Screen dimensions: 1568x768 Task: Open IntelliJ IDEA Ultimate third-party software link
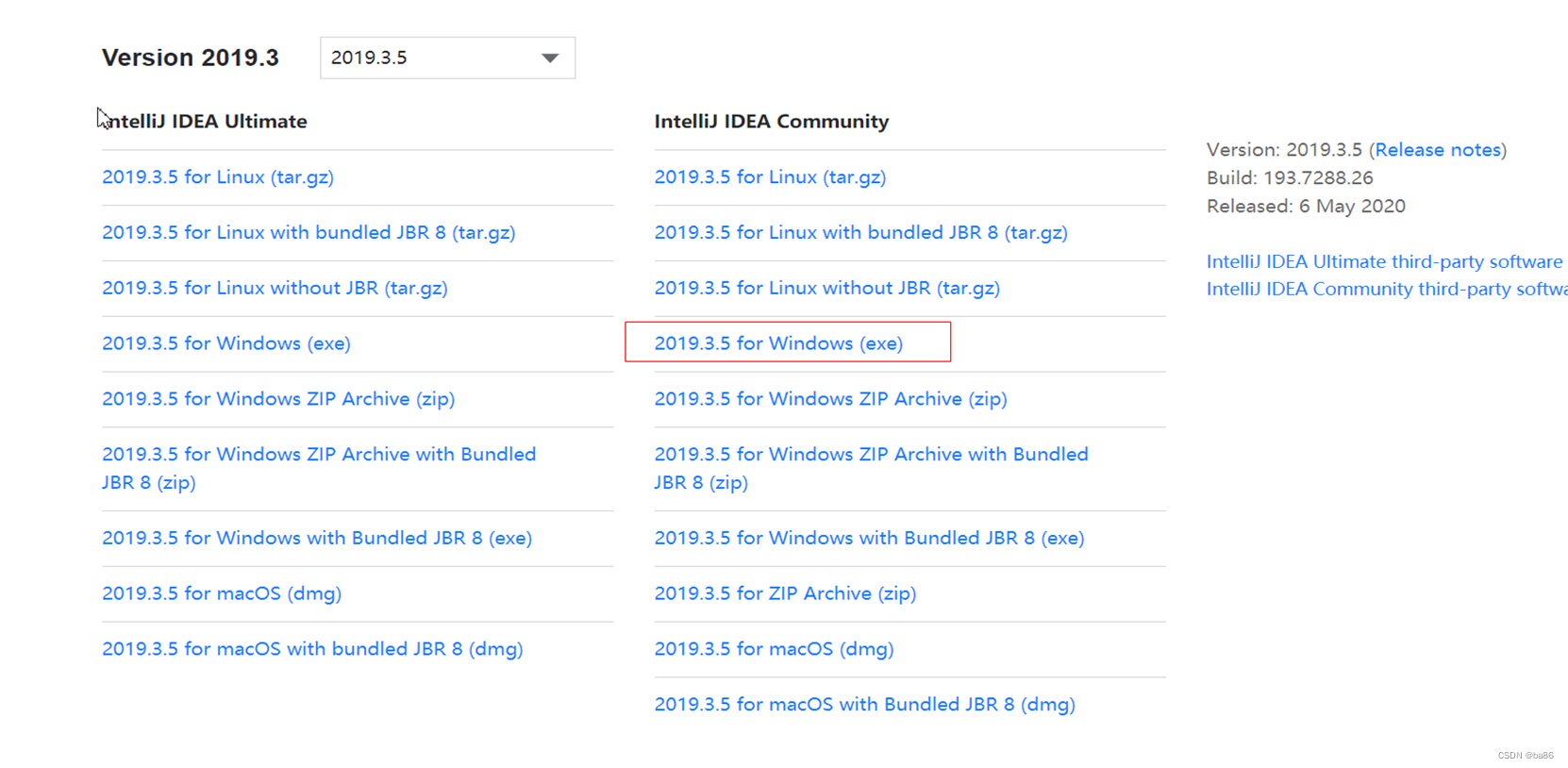[x=1384, y=261]
